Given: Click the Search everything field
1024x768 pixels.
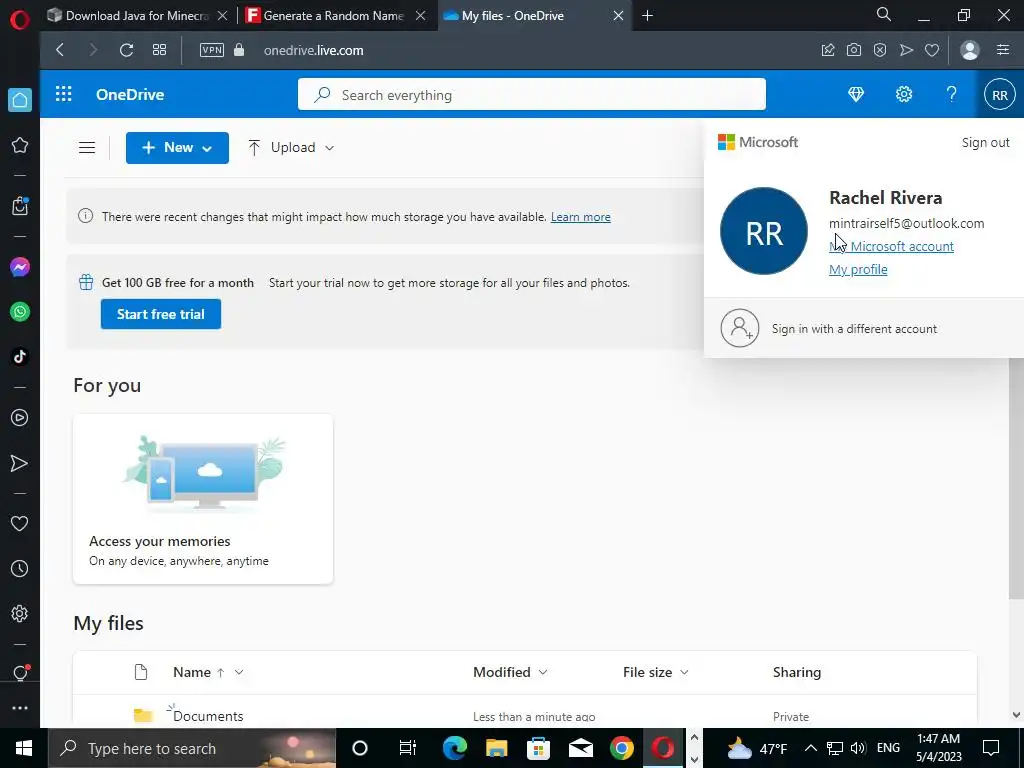Looking at the screenshot, I should tap(532, 95).
